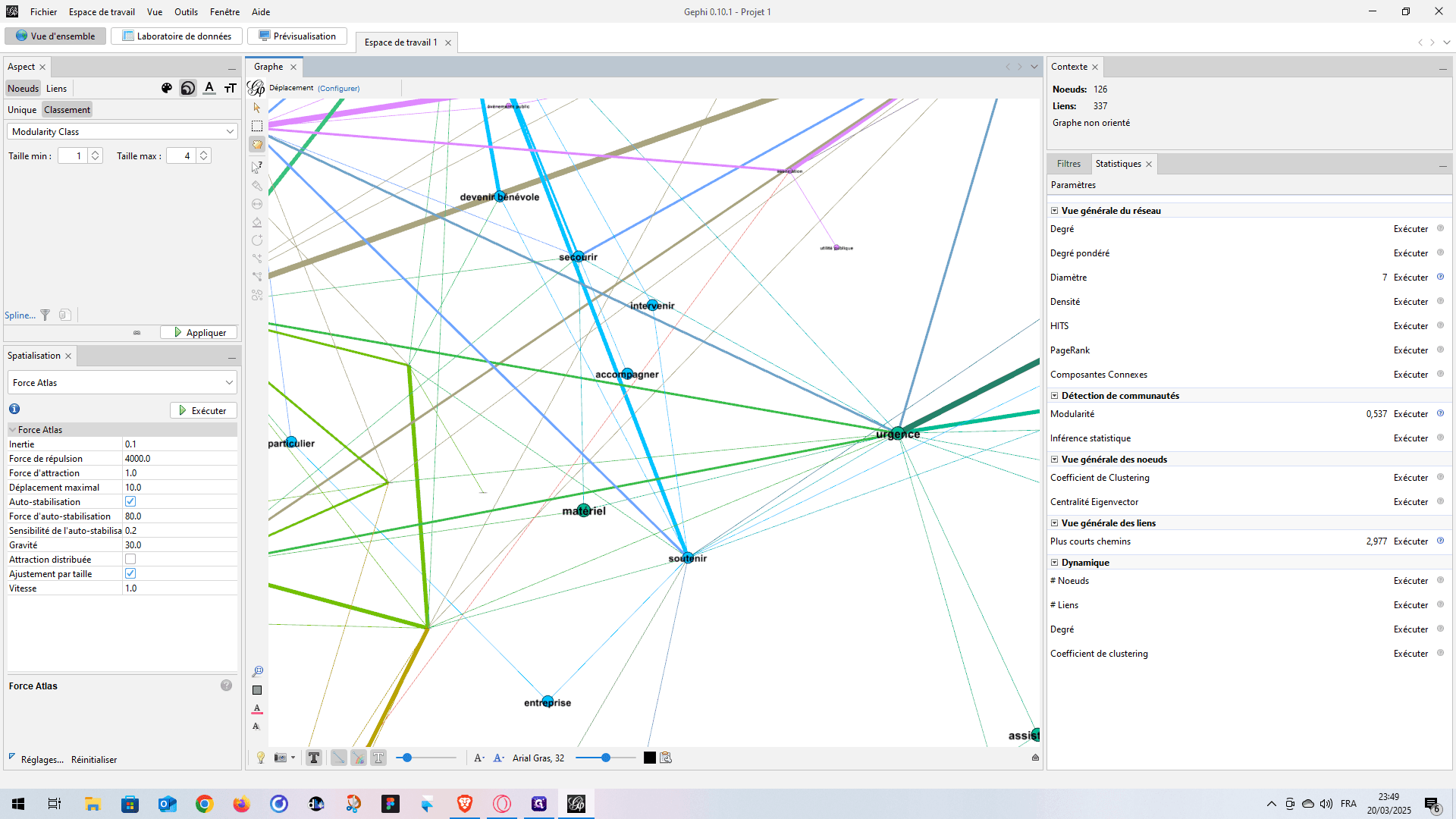The height and width of the screenshot is (819, 1456).
Task: Select the color palette icon in Aspect
Action: pos(167,88)
